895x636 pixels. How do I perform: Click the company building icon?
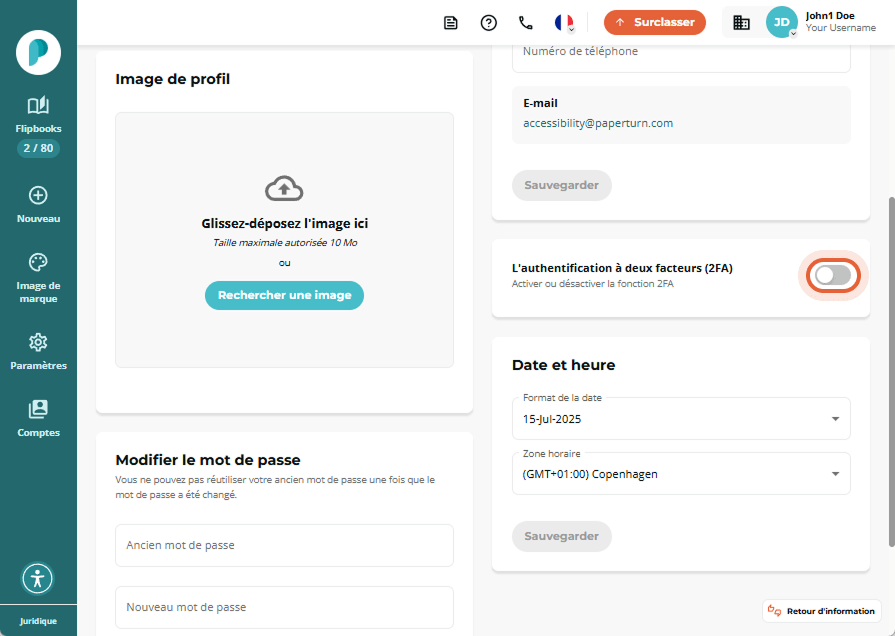pos(741,23)
